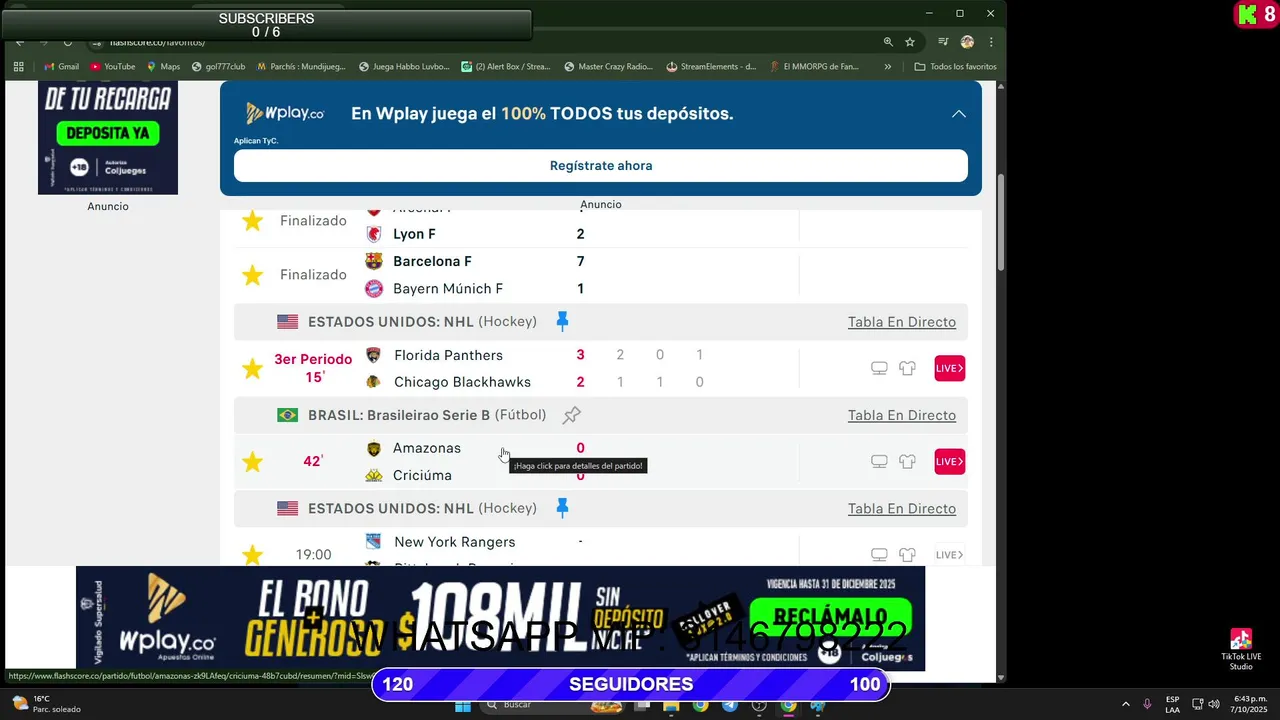Pin the Brasileirao Serie B league
The image size is (1280, 720).
(571, 415)
